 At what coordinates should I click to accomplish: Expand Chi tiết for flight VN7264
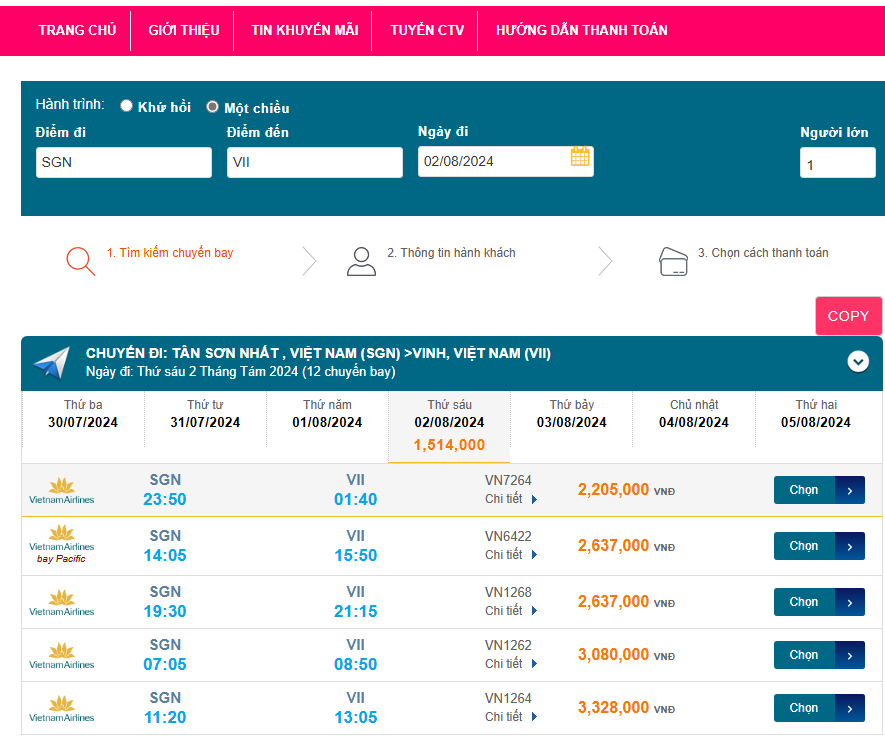511,499
